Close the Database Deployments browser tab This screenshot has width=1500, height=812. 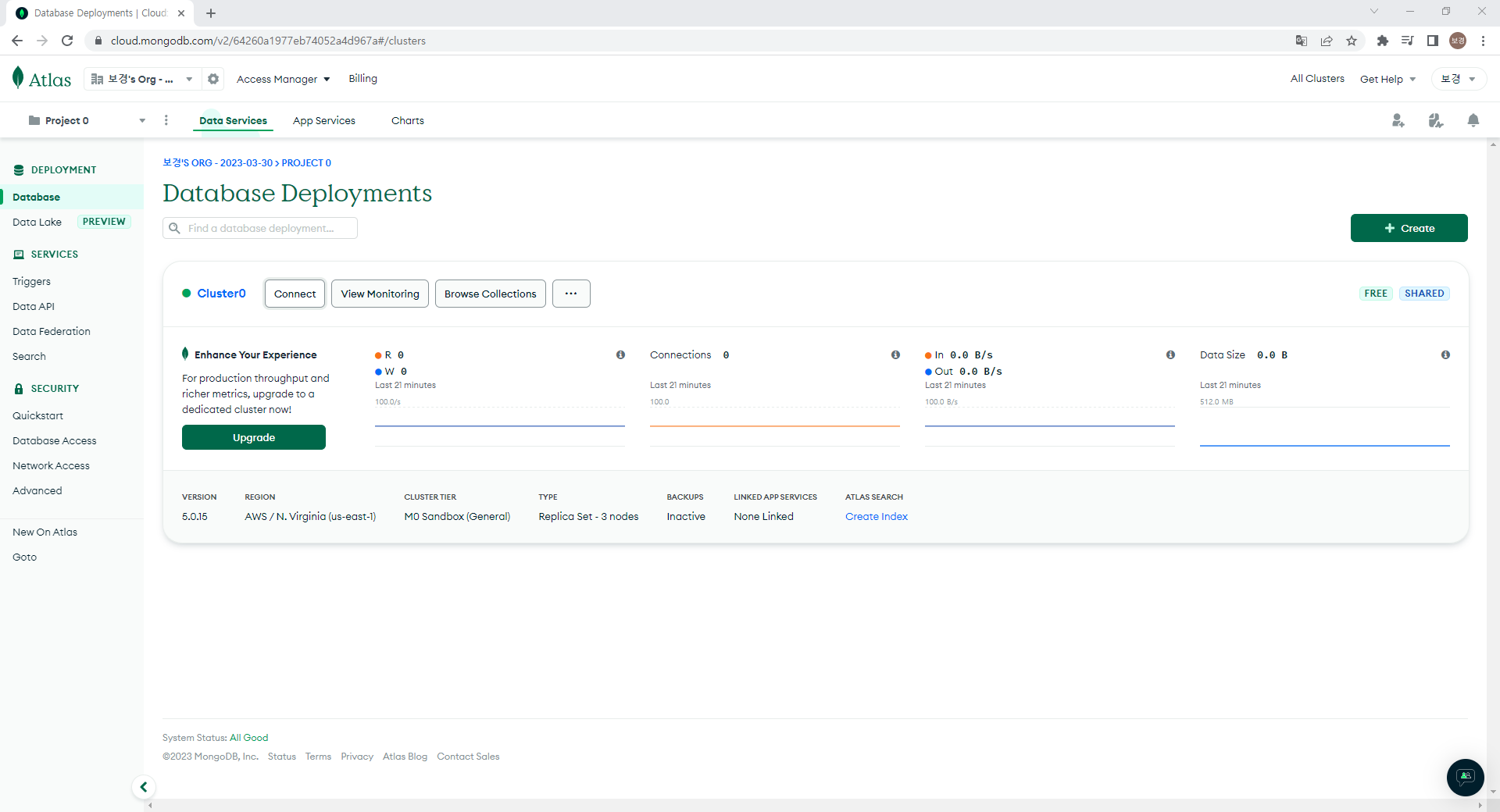click(181, 13)
